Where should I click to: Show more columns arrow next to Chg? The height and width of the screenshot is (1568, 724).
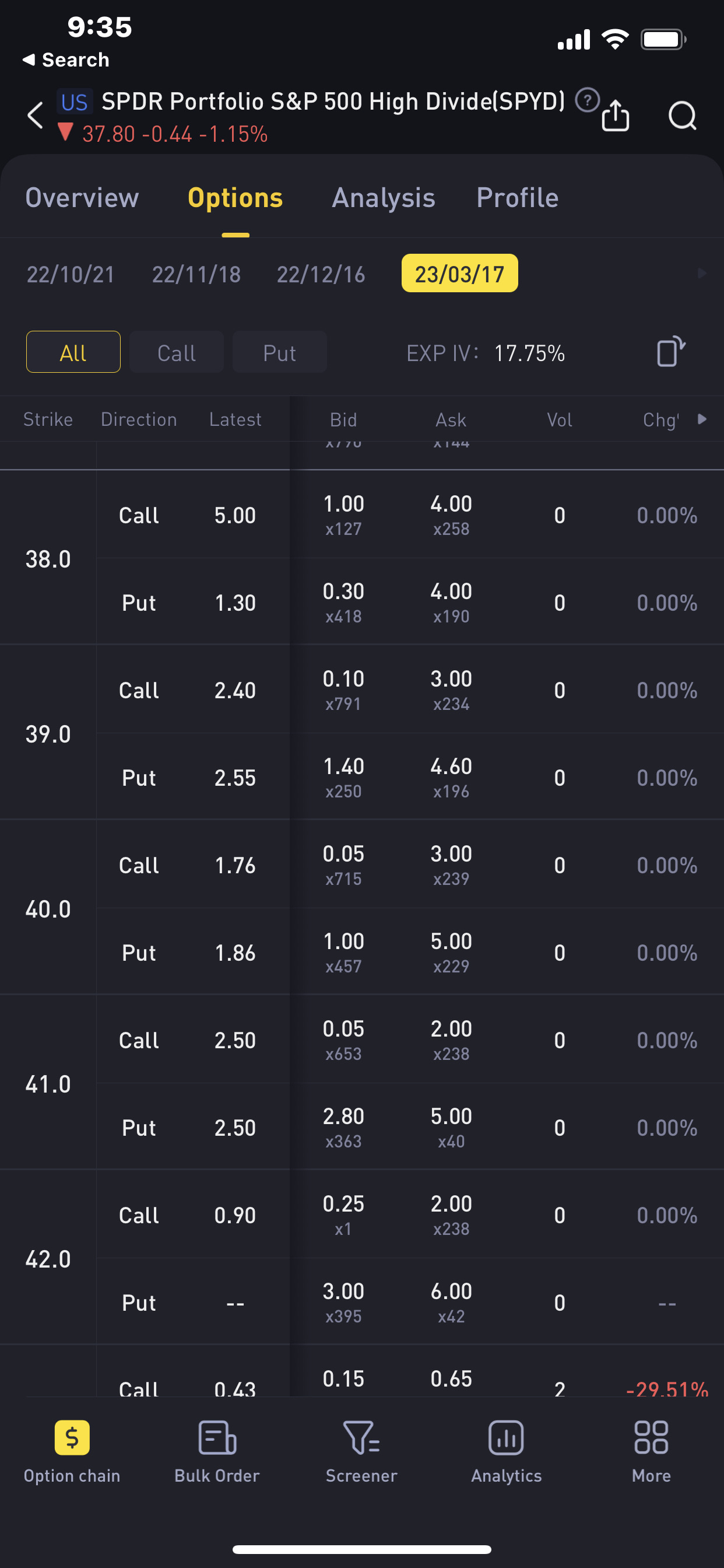[702, 419]
